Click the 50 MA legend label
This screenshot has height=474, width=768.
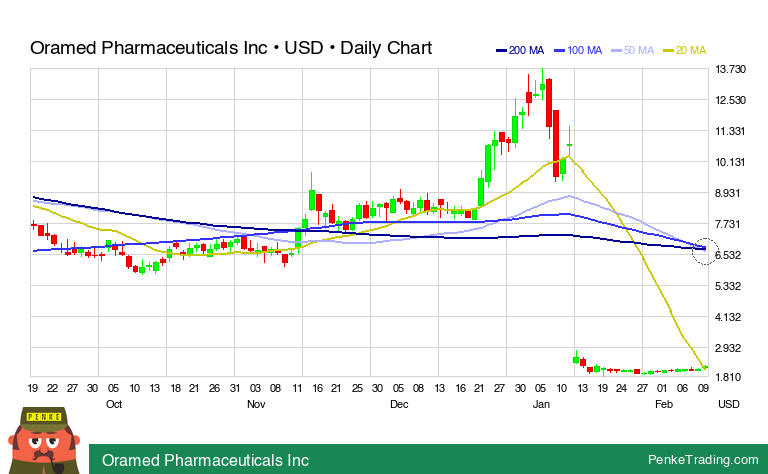click(x=639, y=50)
